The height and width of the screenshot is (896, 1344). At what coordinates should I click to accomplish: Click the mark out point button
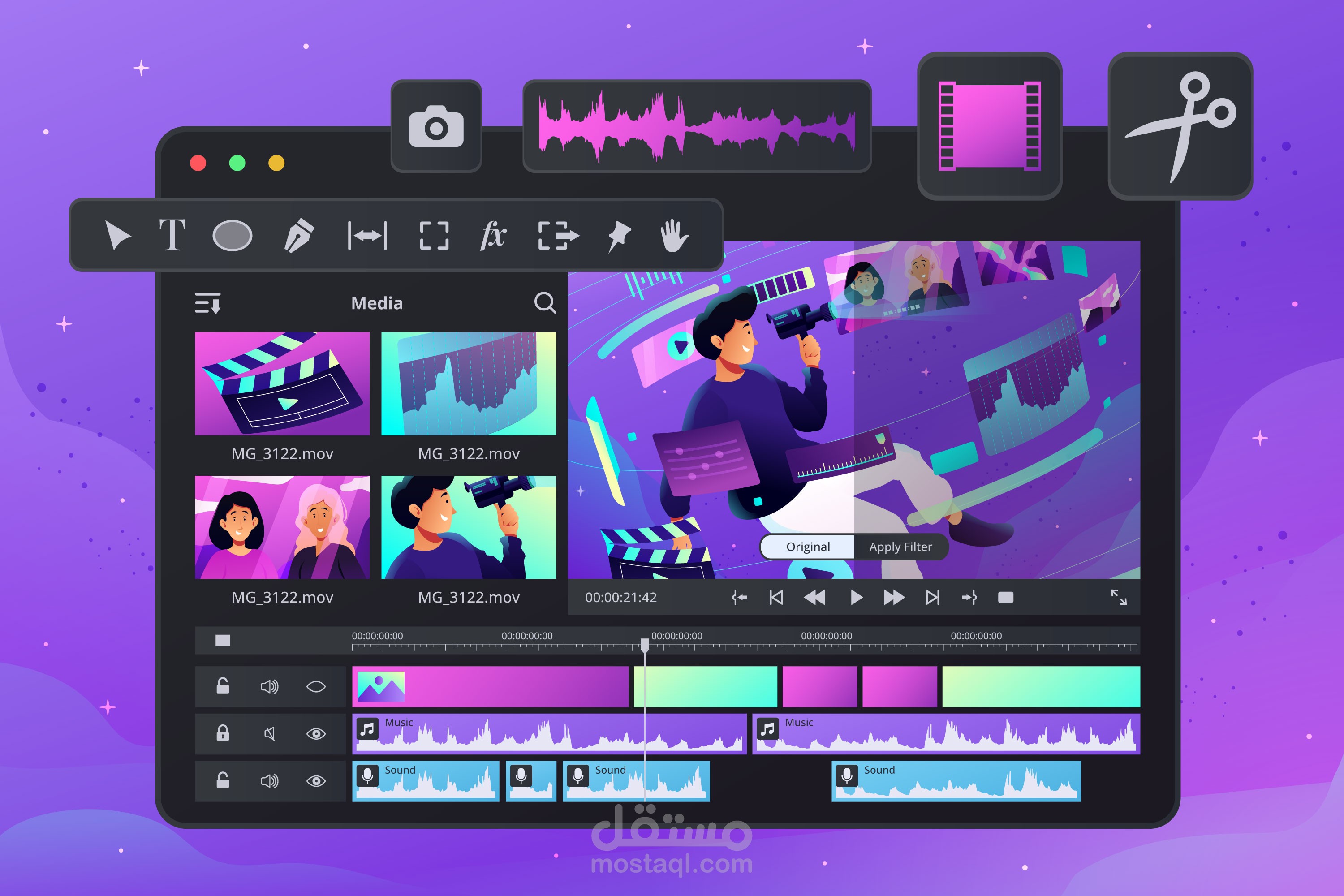[x=969, y=598]
